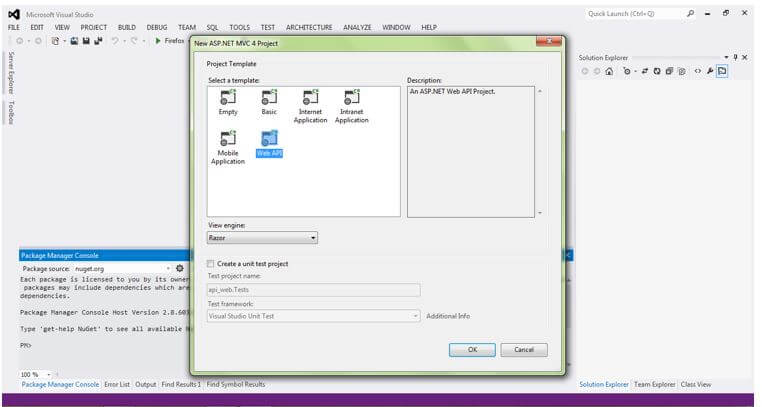
Task: Click Solution Explorer Home icon
Action: [609, 71]
